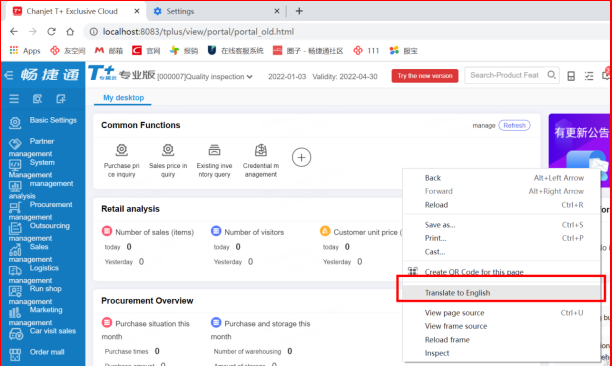The height and width of the screenshot is (366, 612).
Task: Open Credential management shortcut
Action: [x=261, y=161]
